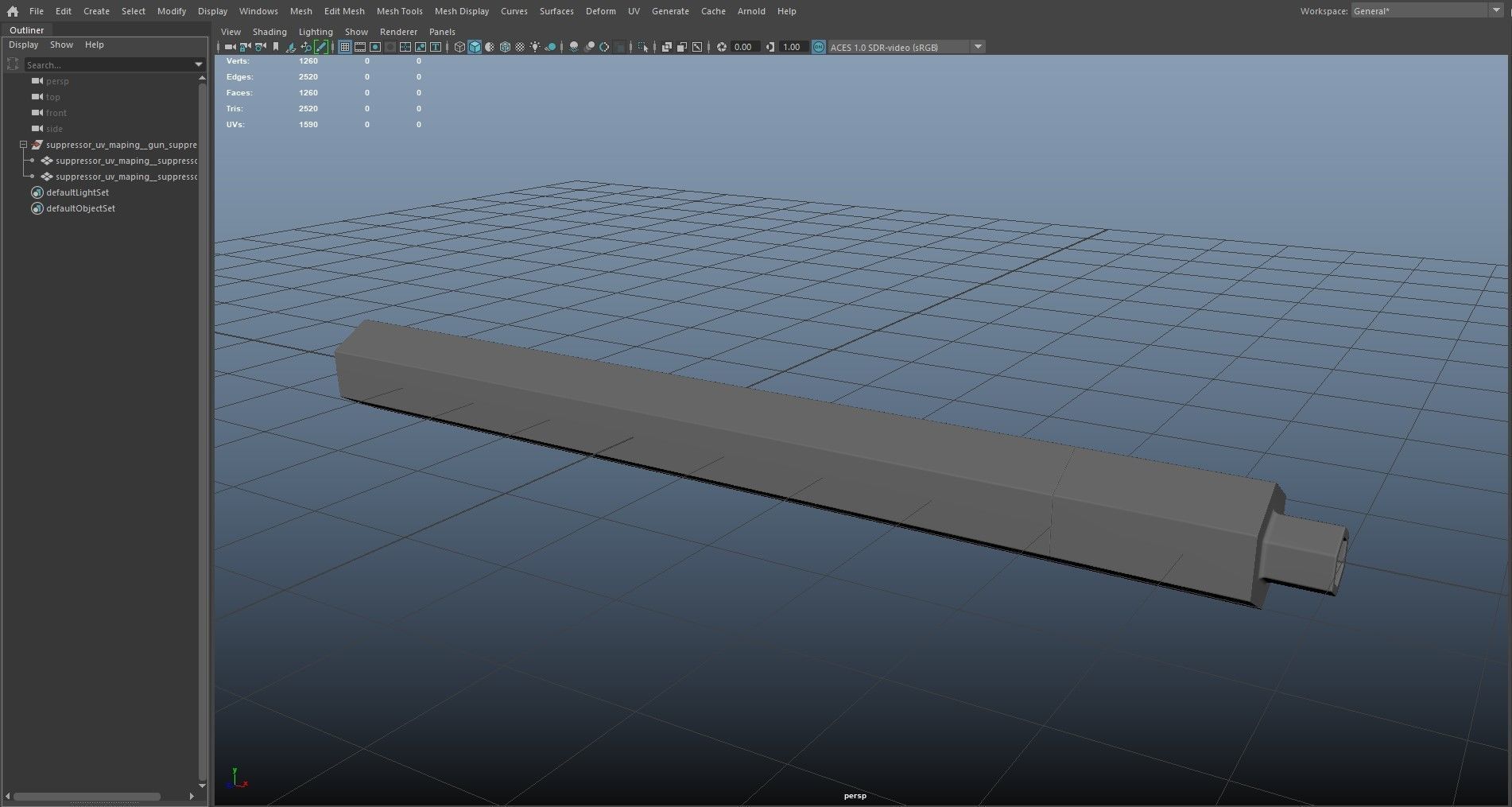Click the Image Plane icon
The width and height of the screenshot is (1512, 807).
(291, 47)
